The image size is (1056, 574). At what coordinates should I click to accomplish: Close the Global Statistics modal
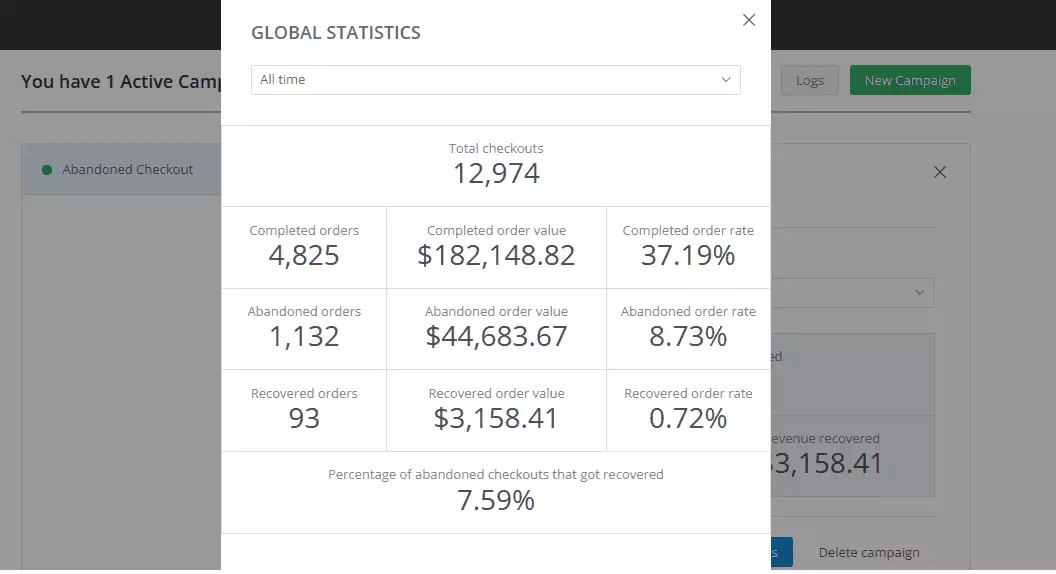click(x=749, y=20)
